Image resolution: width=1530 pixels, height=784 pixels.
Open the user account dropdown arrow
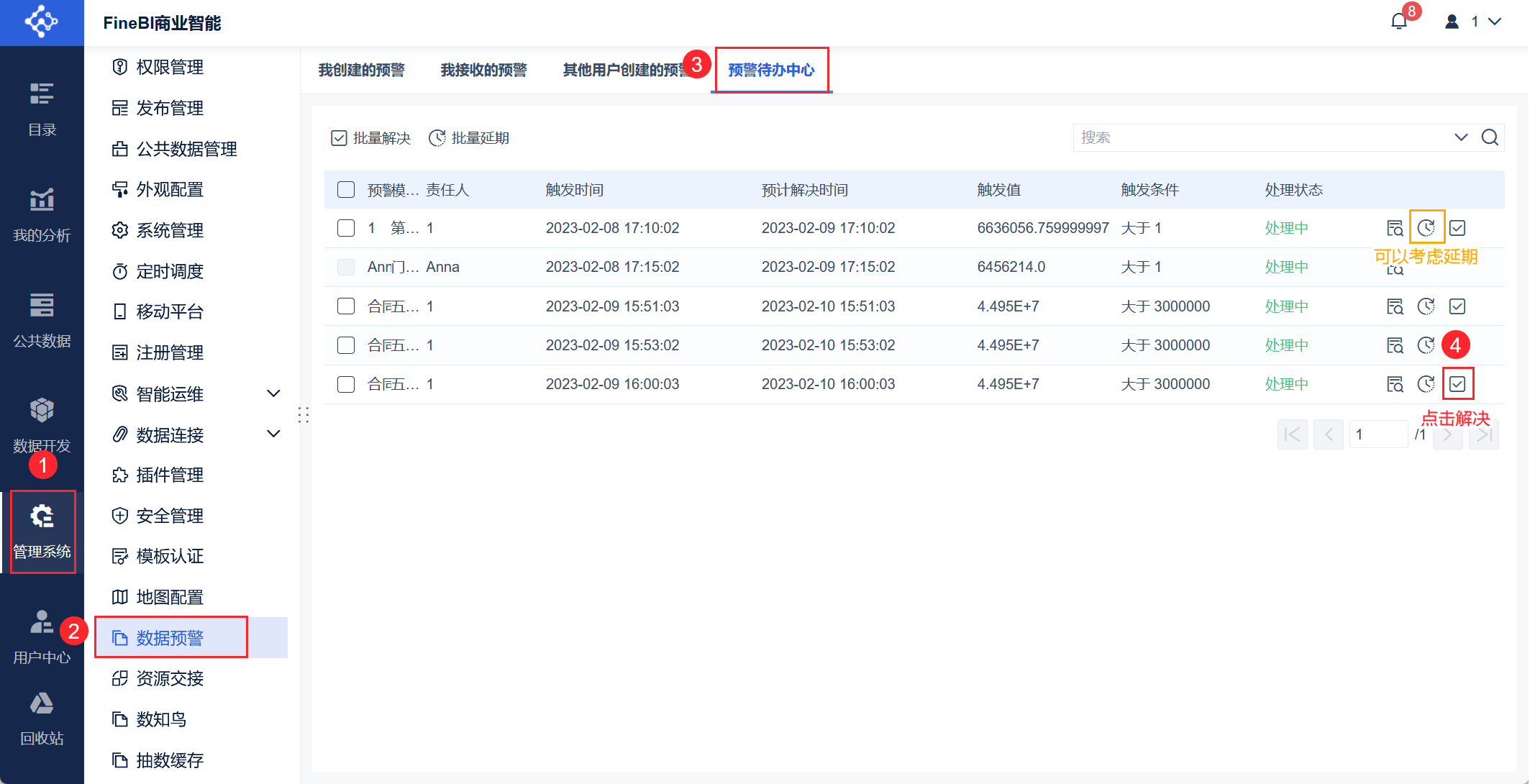pos(1495,22)
